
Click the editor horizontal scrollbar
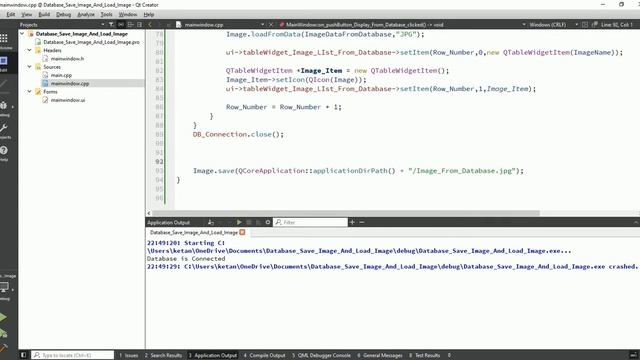pyautogui.click(x=345, y=213)
